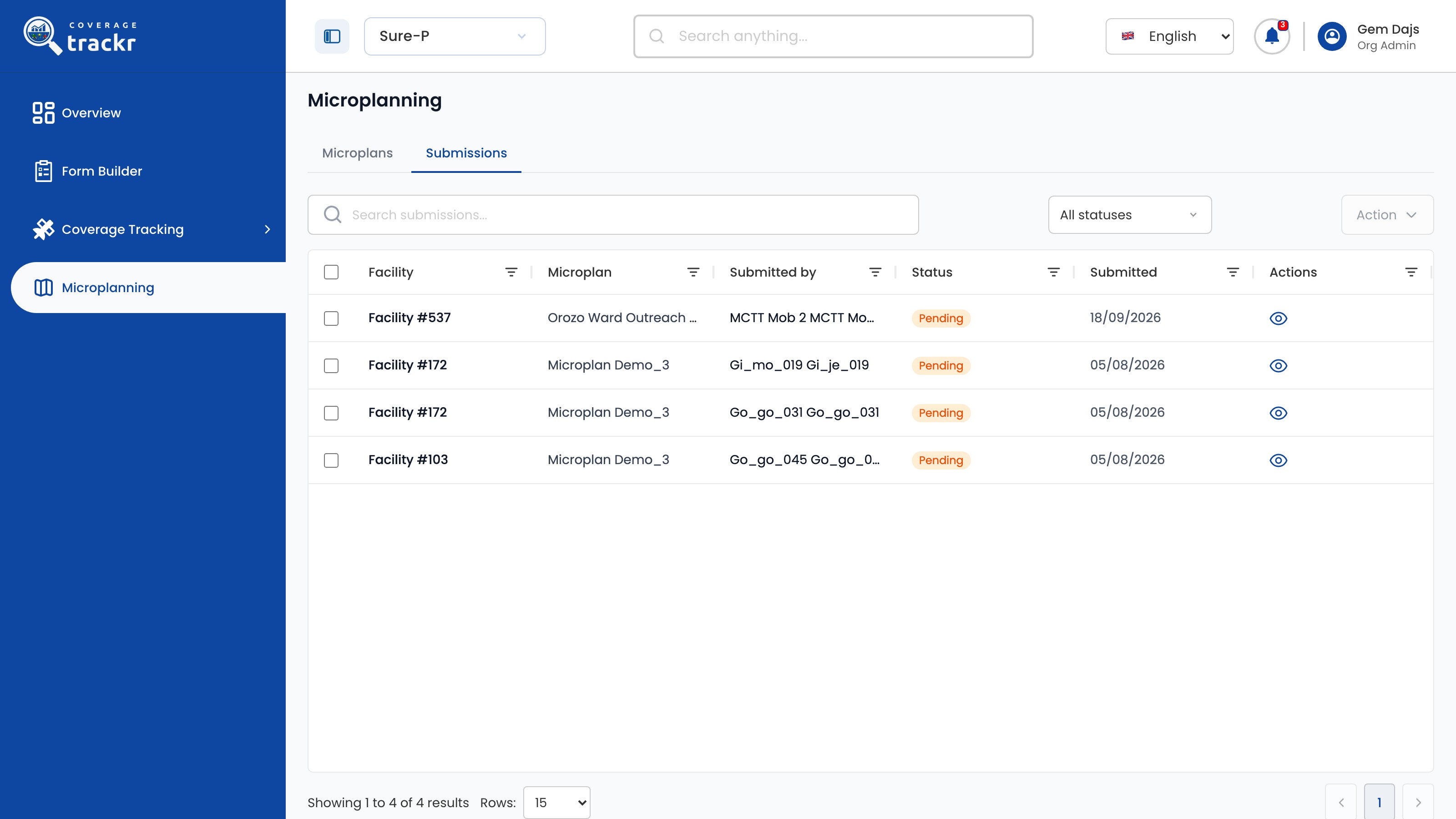Click the Submitted by column header
1456x819 pixels.
773,272
